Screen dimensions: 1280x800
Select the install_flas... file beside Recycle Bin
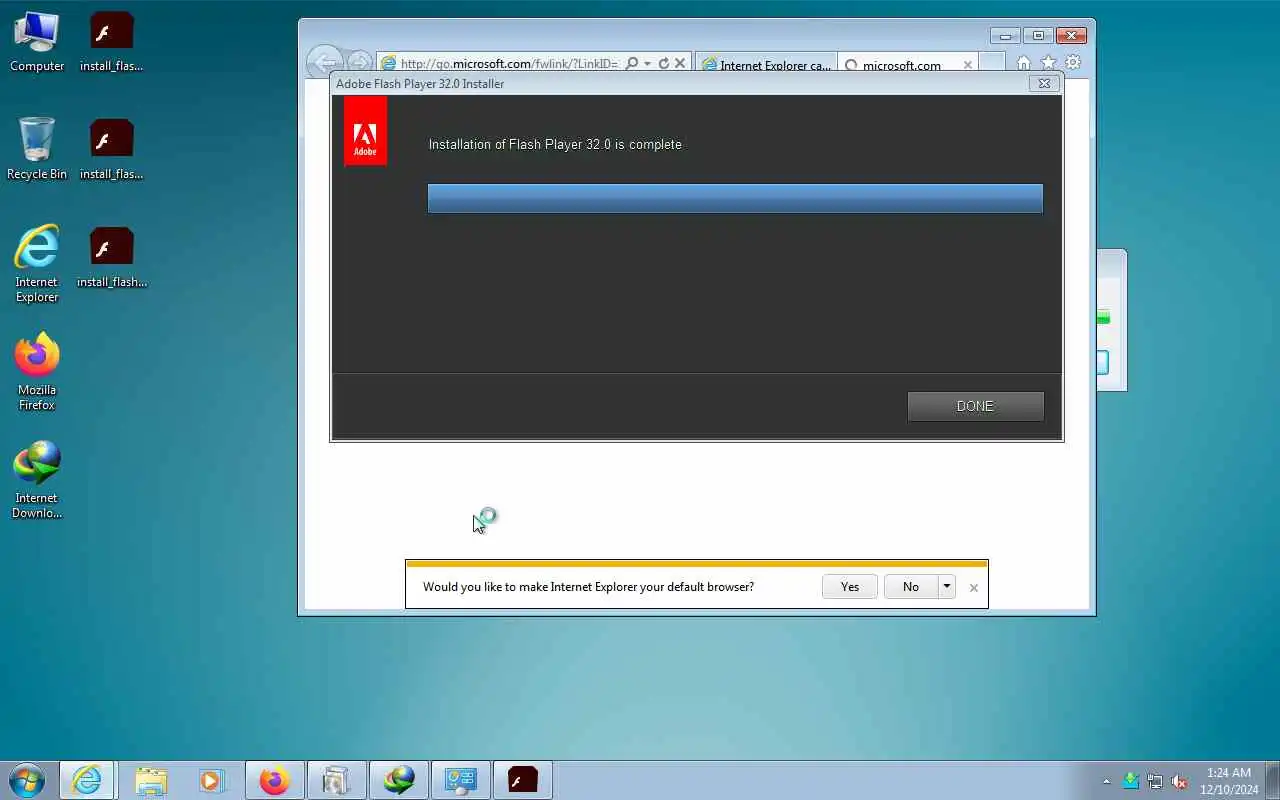pyautogui.click(x=111, y=149)
